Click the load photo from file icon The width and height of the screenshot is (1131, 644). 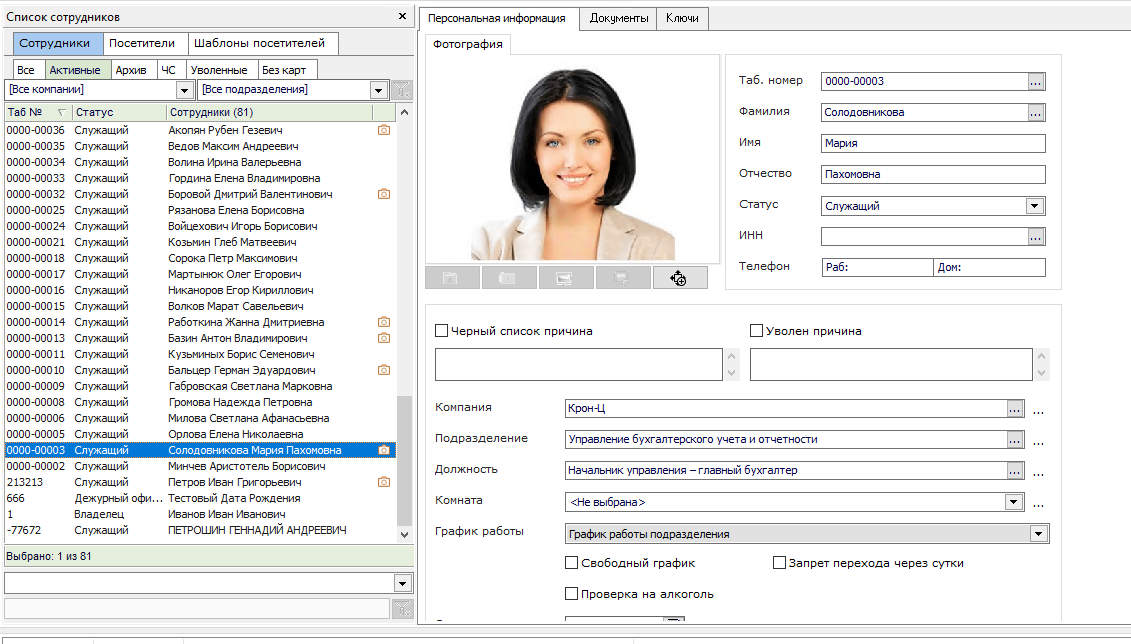452,278
